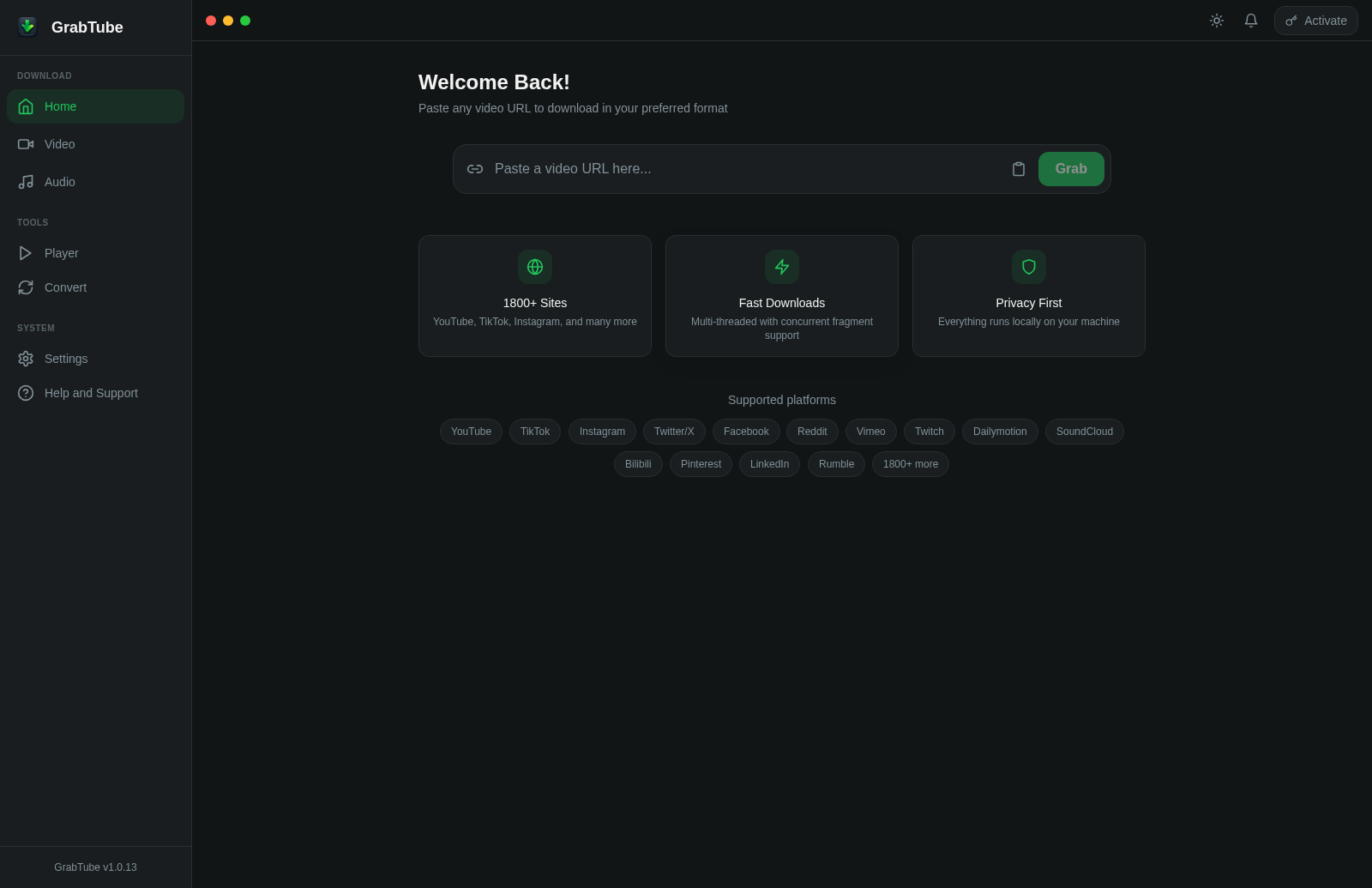Click the link icon in URL bar

[475, 169]
